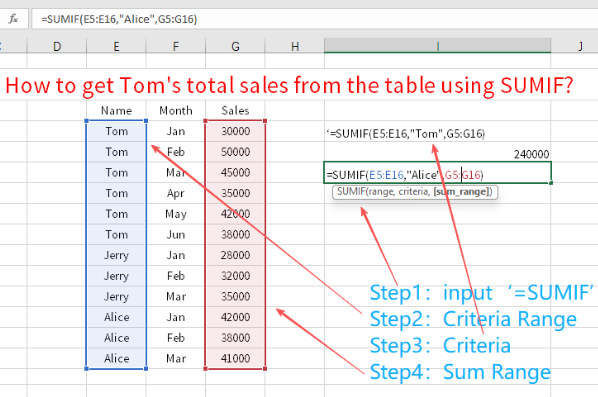Select Alice's Feb sales cell 38000
Screen dimensions: 598x397
click(235, 338)
